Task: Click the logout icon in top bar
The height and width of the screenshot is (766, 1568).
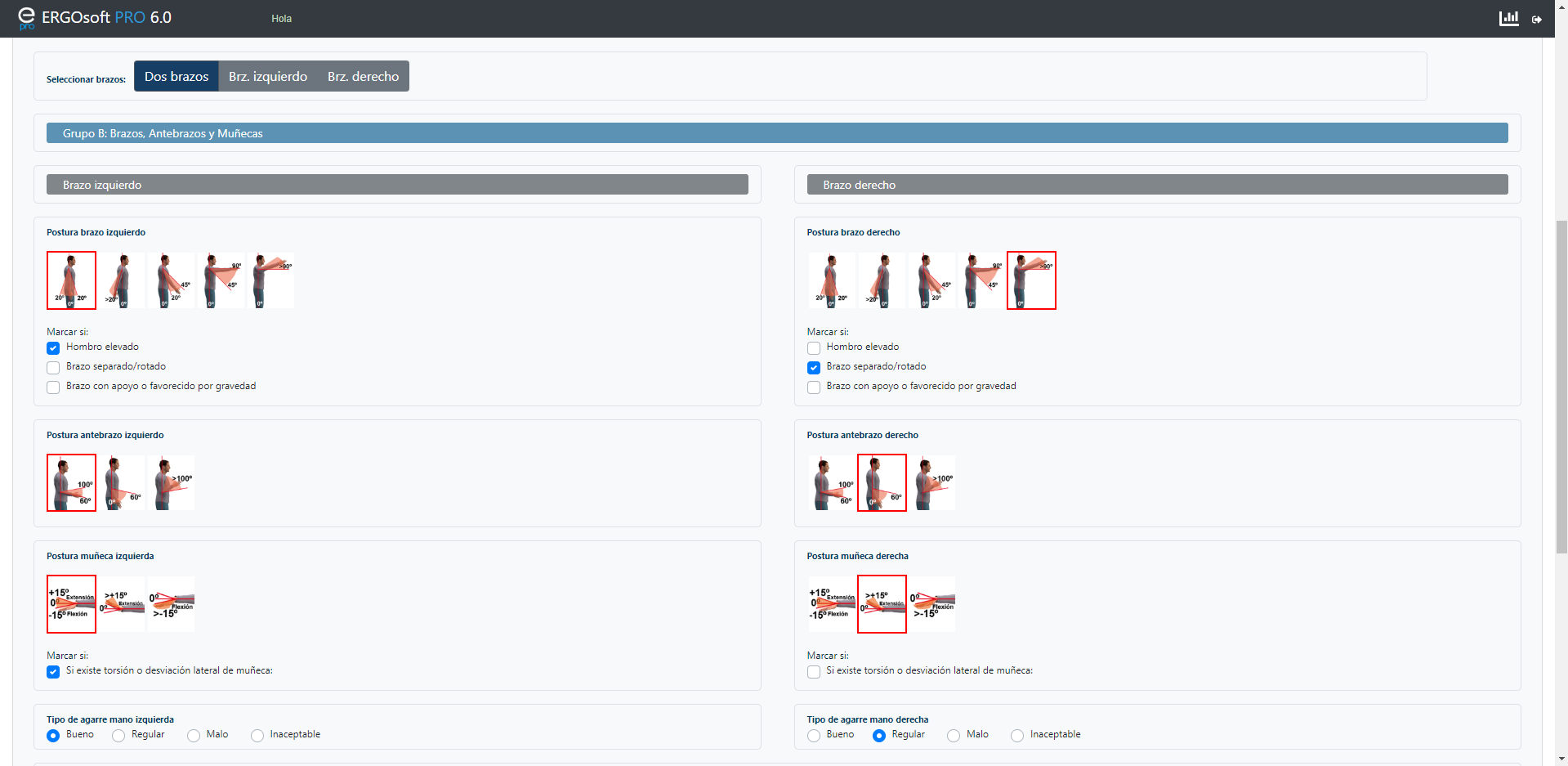Action: point(1537,19)
